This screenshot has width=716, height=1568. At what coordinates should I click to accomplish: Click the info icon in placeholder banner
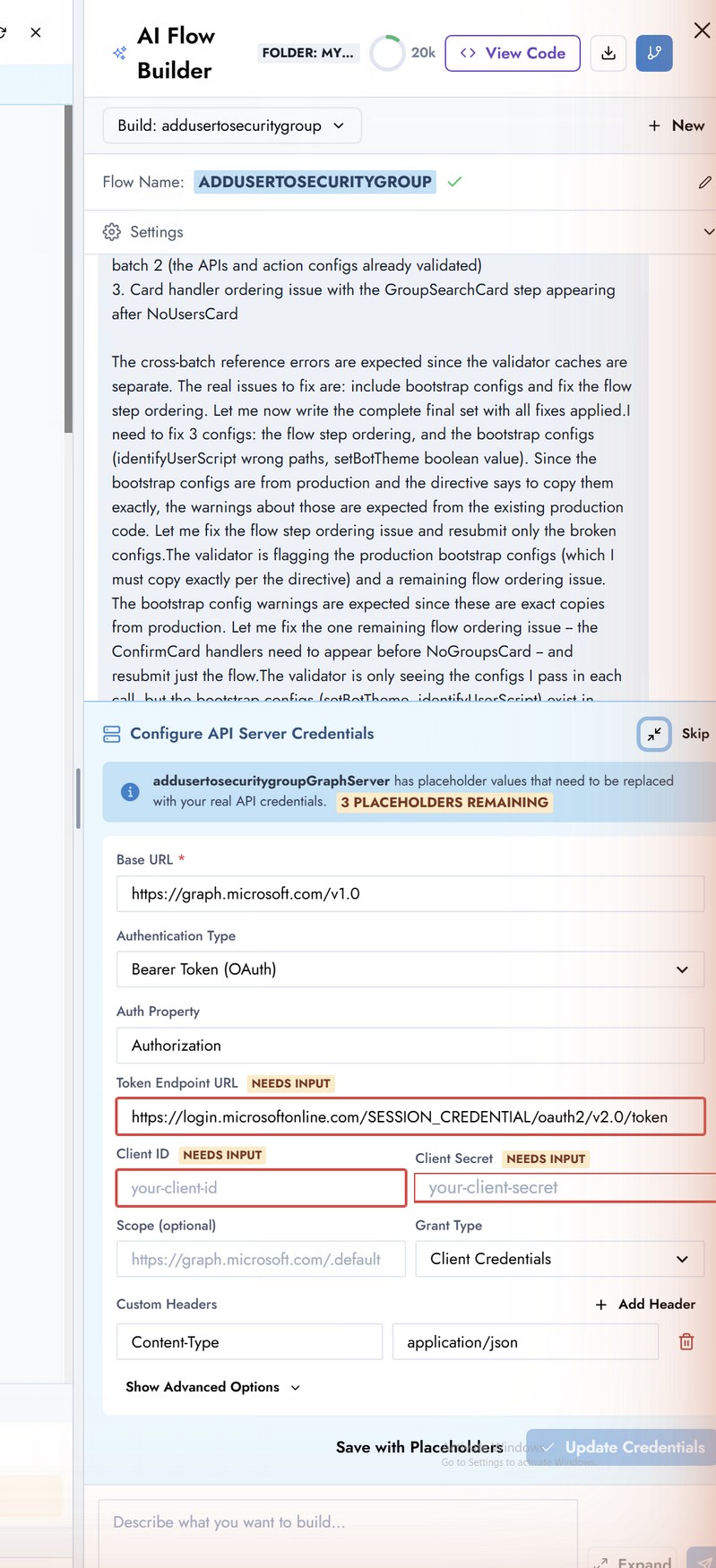point(130,792)
